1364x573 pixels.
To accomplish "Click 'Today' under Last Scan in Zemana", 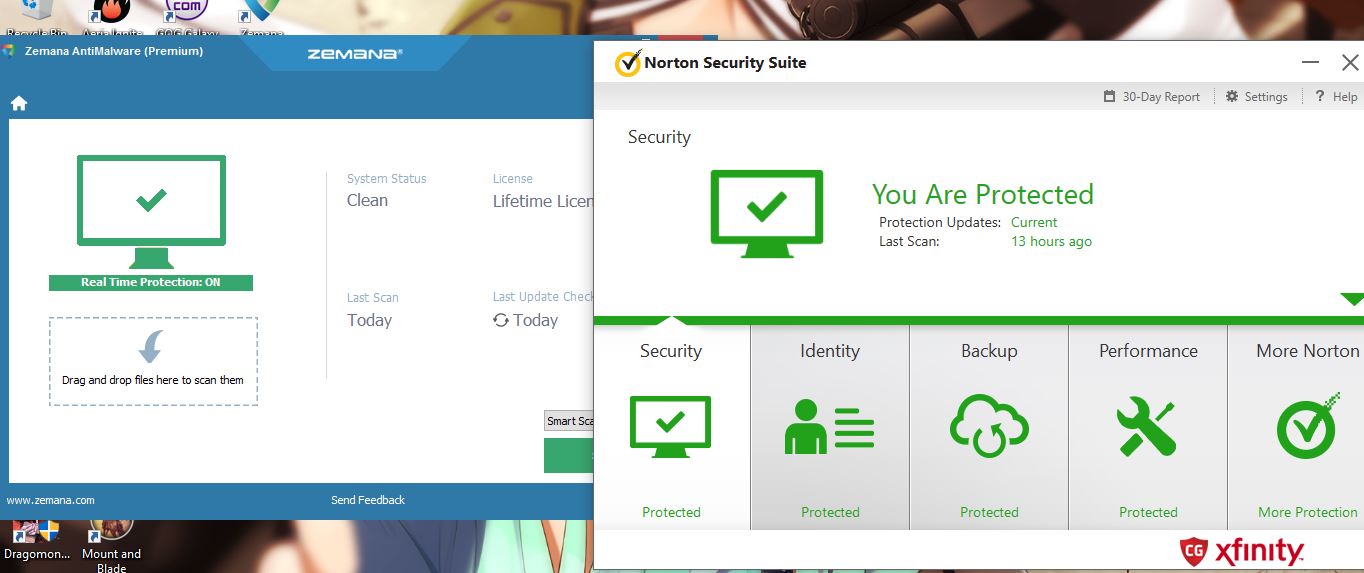I will (369, 320).
